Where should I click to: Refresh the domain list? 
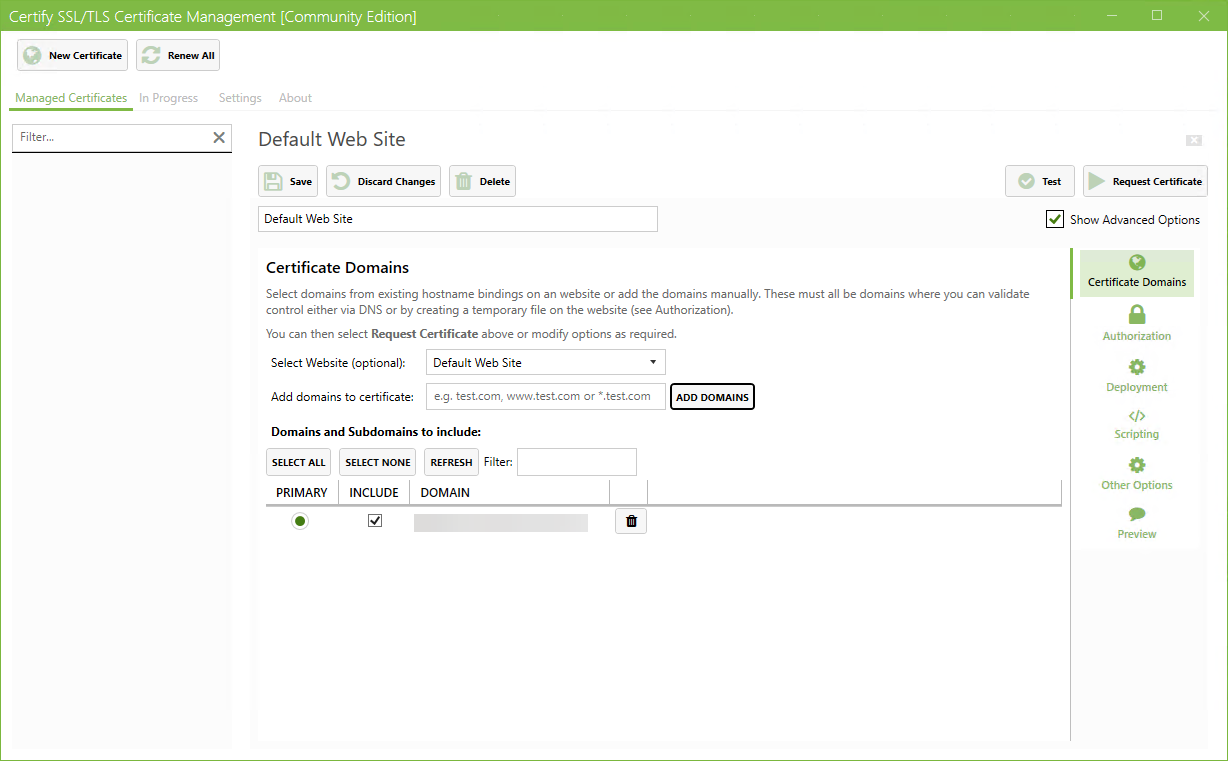[x=451, y=462]
